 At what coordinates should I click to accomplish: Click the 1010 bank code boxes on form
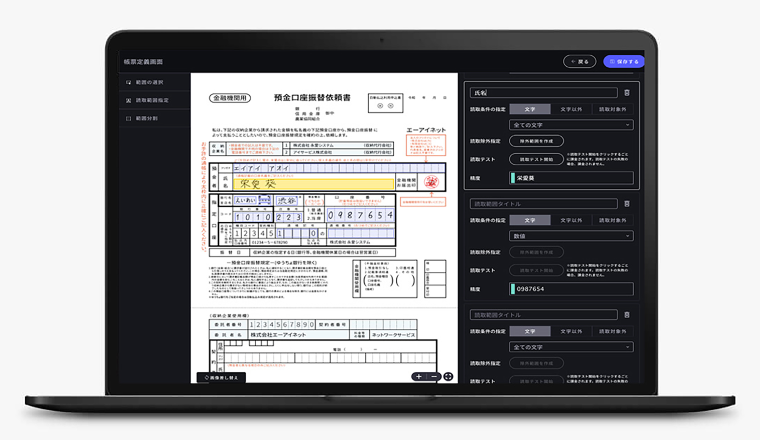(x=253, y=217)
